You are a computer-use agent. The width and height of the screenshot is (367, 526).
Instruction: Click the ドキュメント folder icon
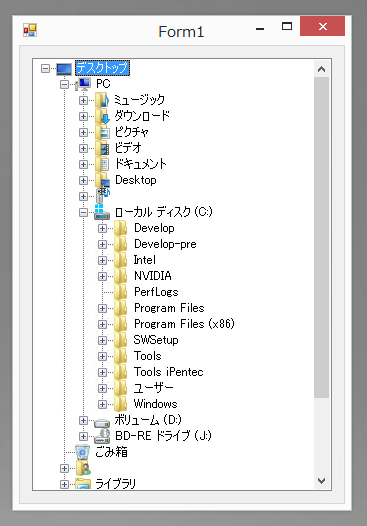pyautogui.click(x=102, y=164)
